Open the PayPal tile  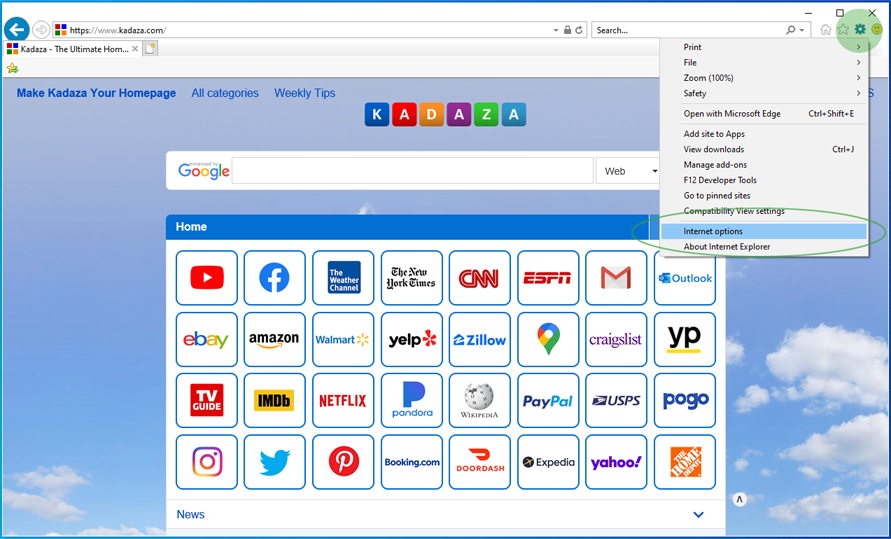[548, 400]
